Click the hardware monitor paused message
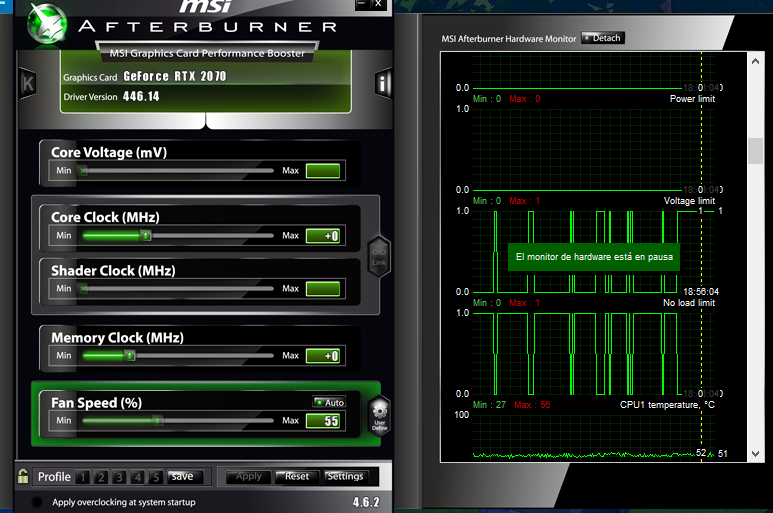 click(594, 257)
